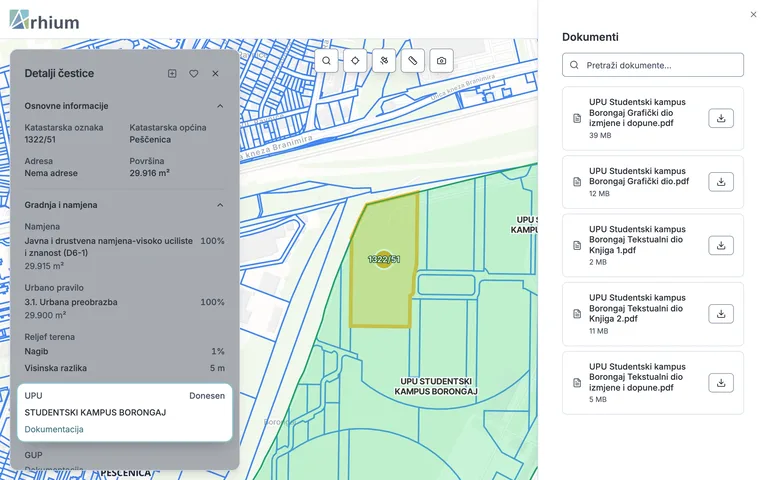Screen dimensions: 768x480
Task: Click the Nema adrese value
Action: click(51, 173)
